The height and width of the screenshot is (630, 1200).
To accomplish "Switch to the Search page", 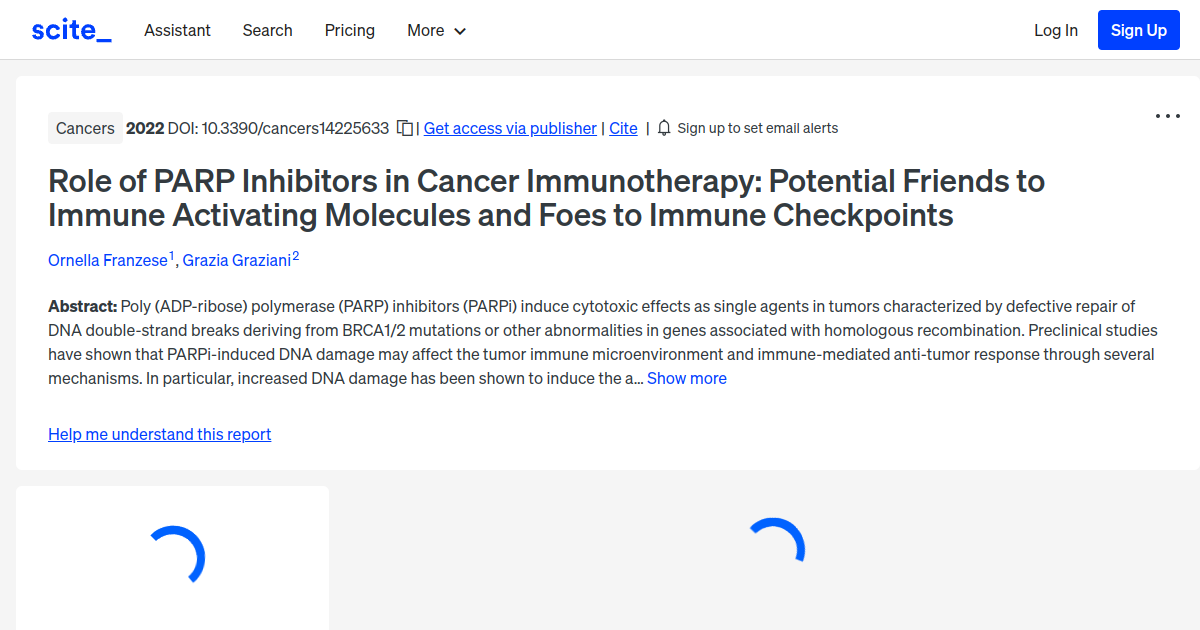I will click(x=267, y=30).
